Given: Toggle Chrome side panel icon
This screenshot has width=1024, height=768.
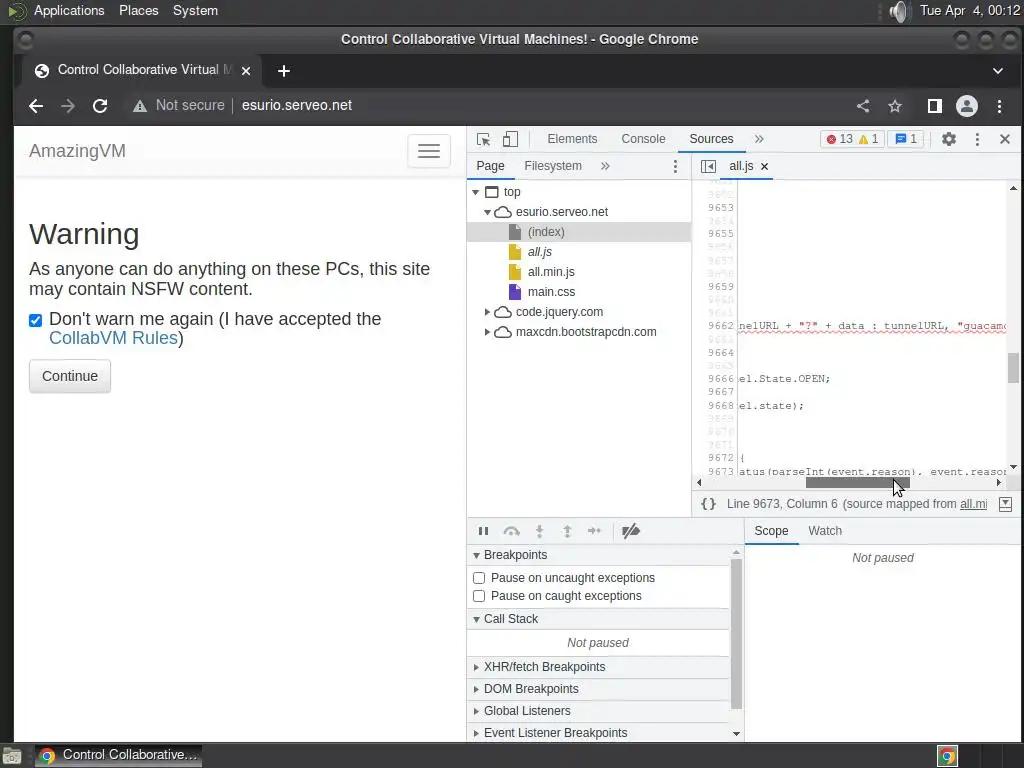Looking at the screenshot, I should 935,106.
